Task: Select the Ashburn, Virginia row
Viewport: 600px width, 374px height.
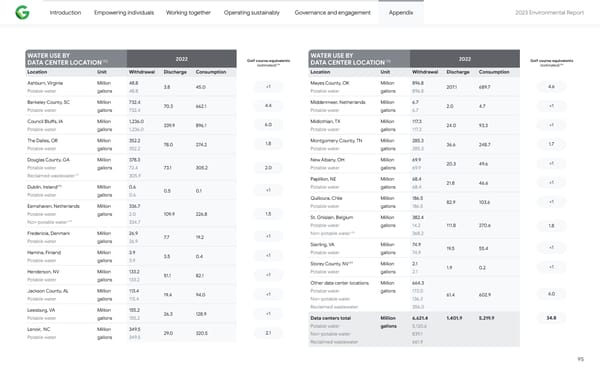Action: (x=131, y=87)
